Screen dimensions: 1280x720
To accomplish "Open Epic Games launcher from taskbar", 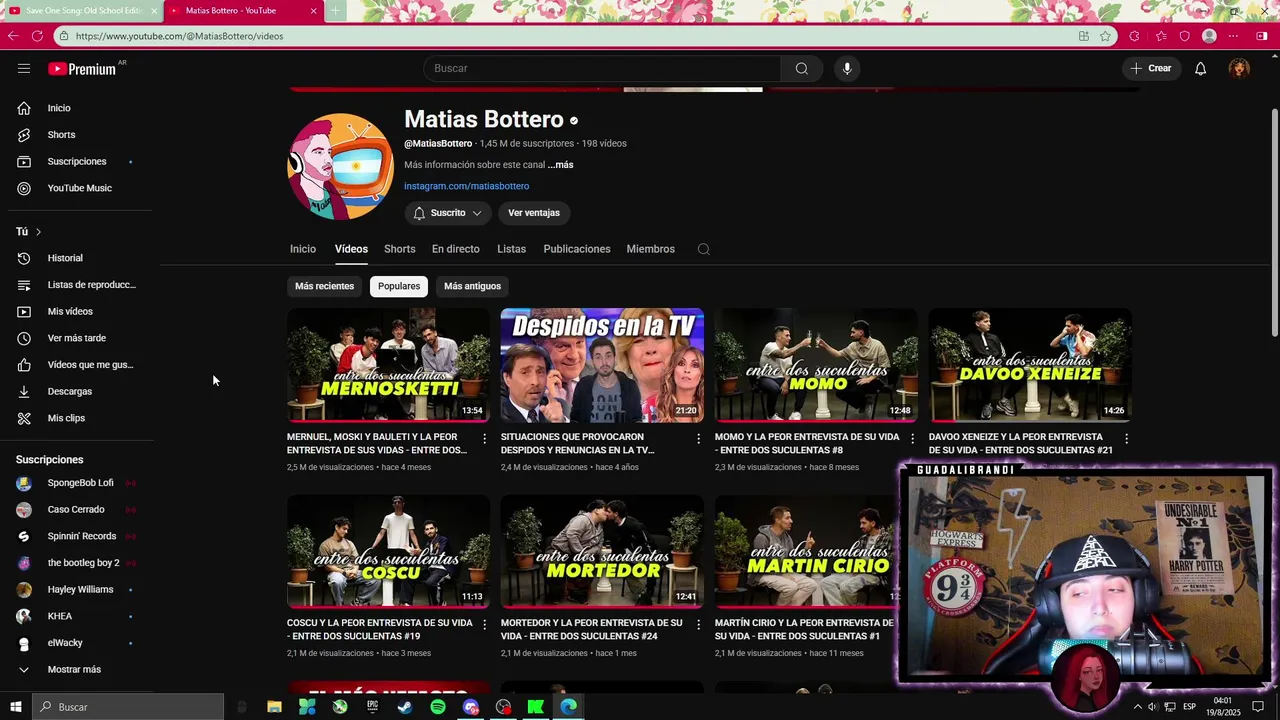I will 372,707.
